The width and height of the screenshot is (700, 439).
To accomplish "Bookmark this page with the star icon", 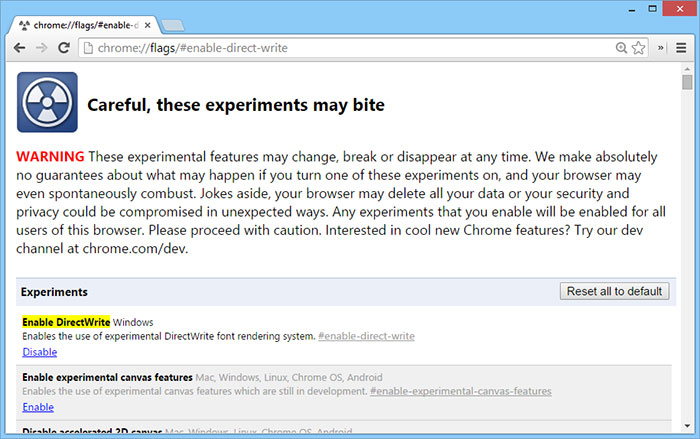I will 638,47.
